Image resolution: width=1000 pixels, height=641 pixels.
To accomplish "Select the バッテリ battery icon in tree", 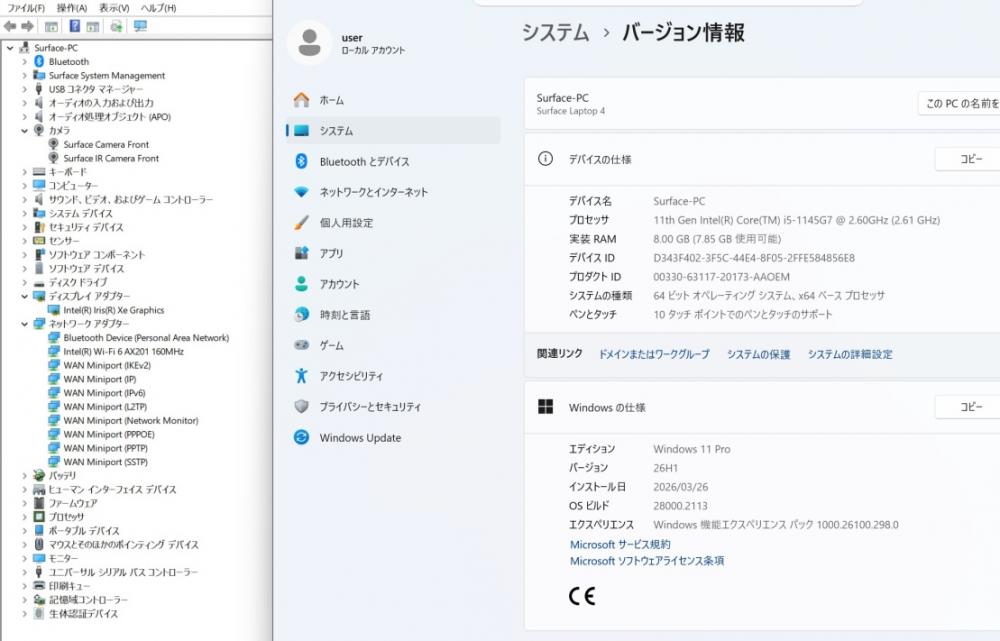I will tap(39, 475).
